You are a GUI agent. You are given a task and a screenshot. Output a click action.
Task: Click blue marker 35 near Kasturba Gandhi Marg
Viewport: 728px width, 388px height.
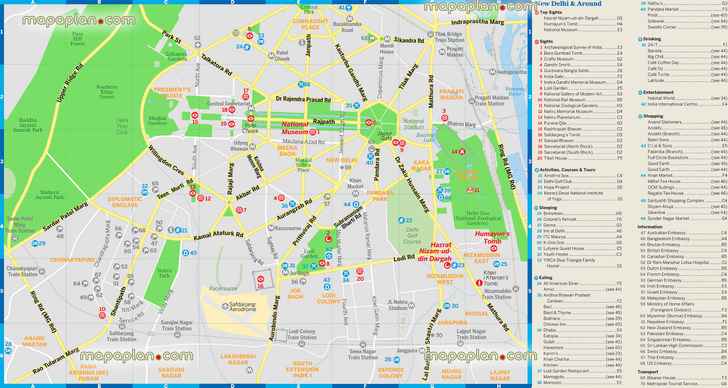356,106
